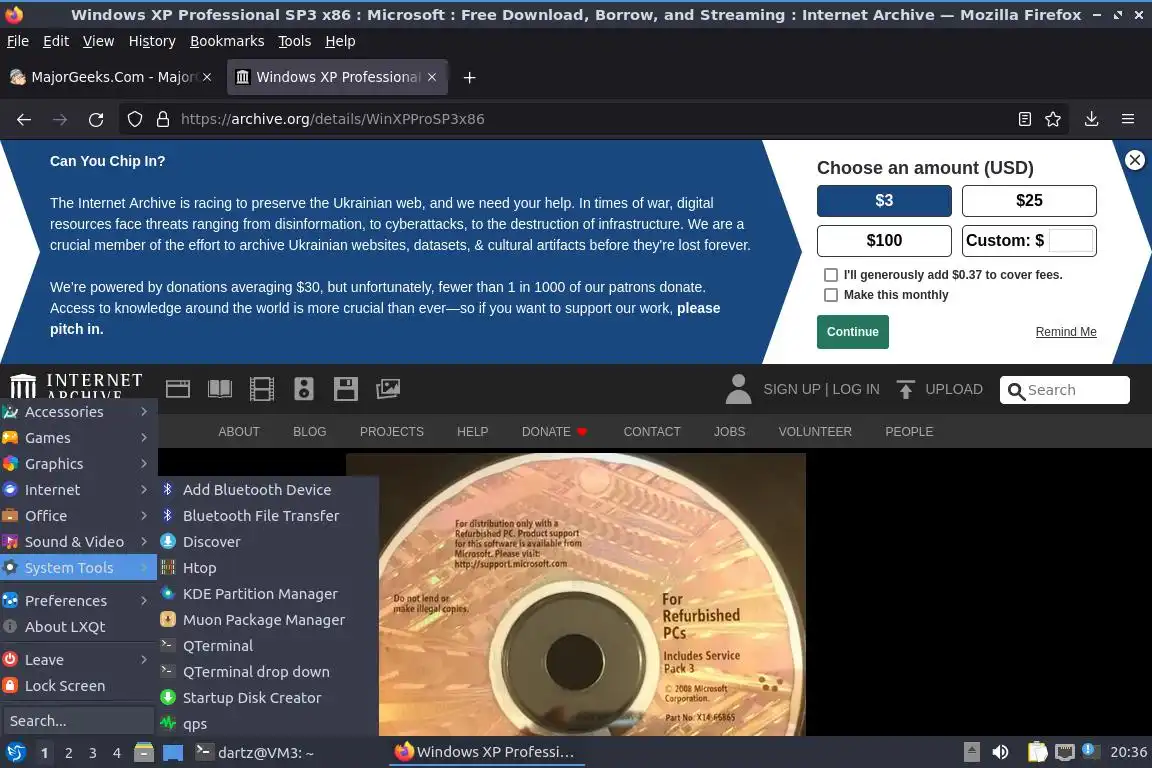This screenshot has width=1152, height=768.
Task: Select the $3 donation amount
Action: pos(884,201)
